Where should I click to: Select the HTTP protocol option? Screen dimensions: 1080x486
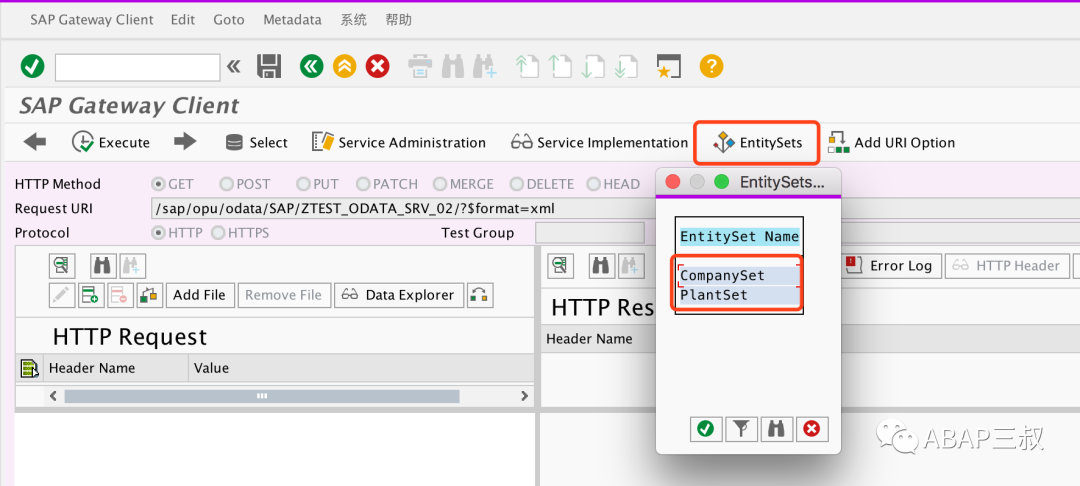(158, 233)
